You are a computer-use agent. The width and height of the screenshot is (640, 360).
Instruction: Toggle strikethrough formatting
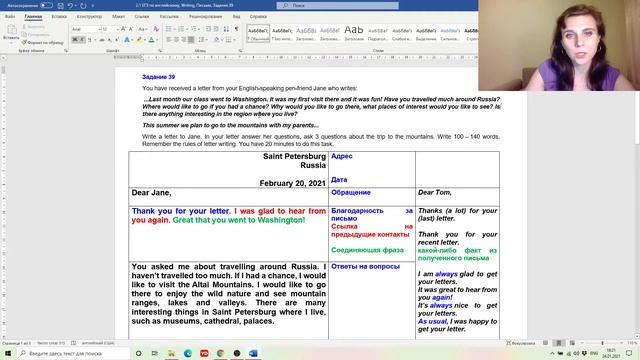point(102,40)
